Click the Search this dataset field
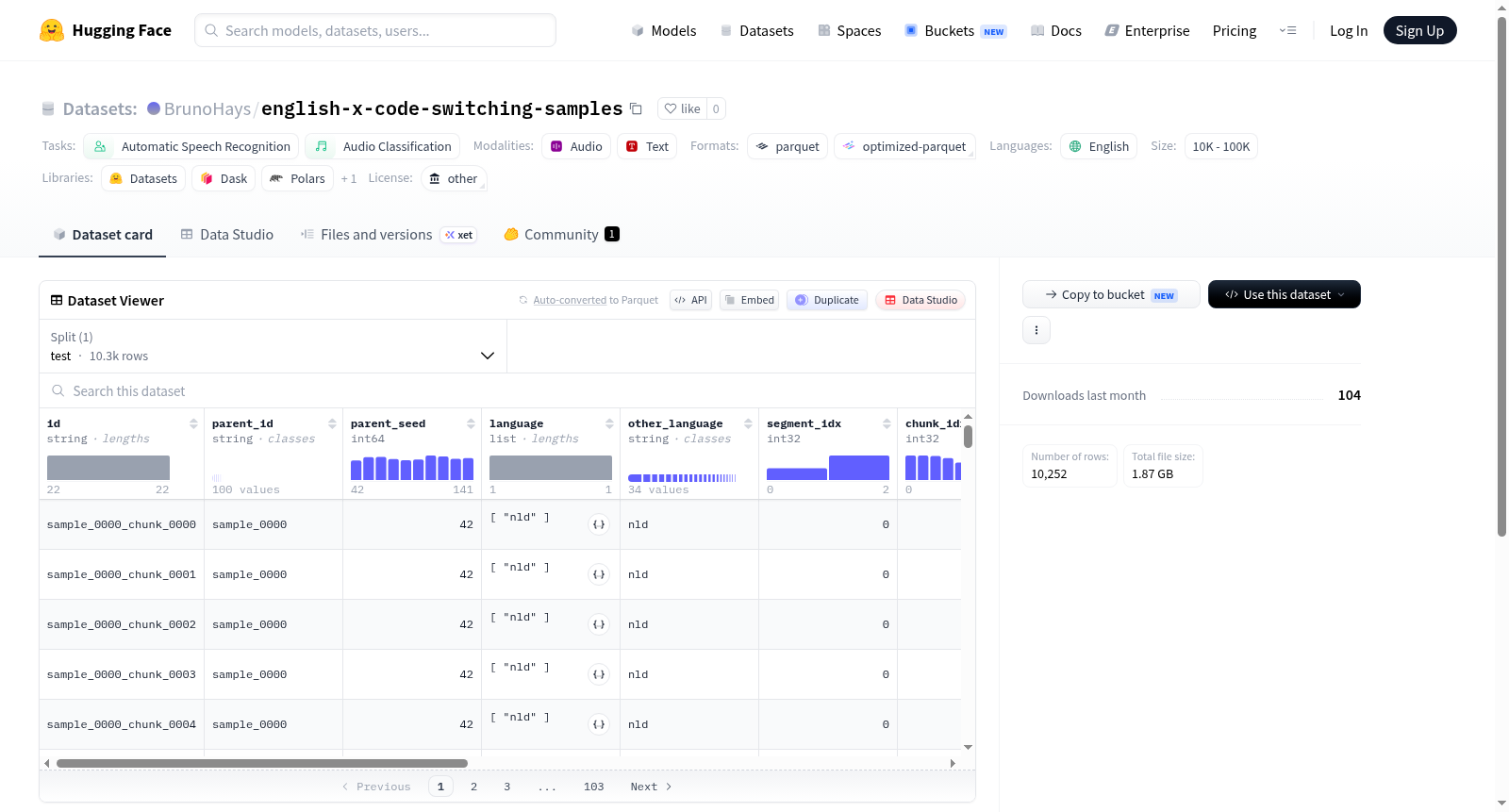1509x812 pixels. point(507,390)
